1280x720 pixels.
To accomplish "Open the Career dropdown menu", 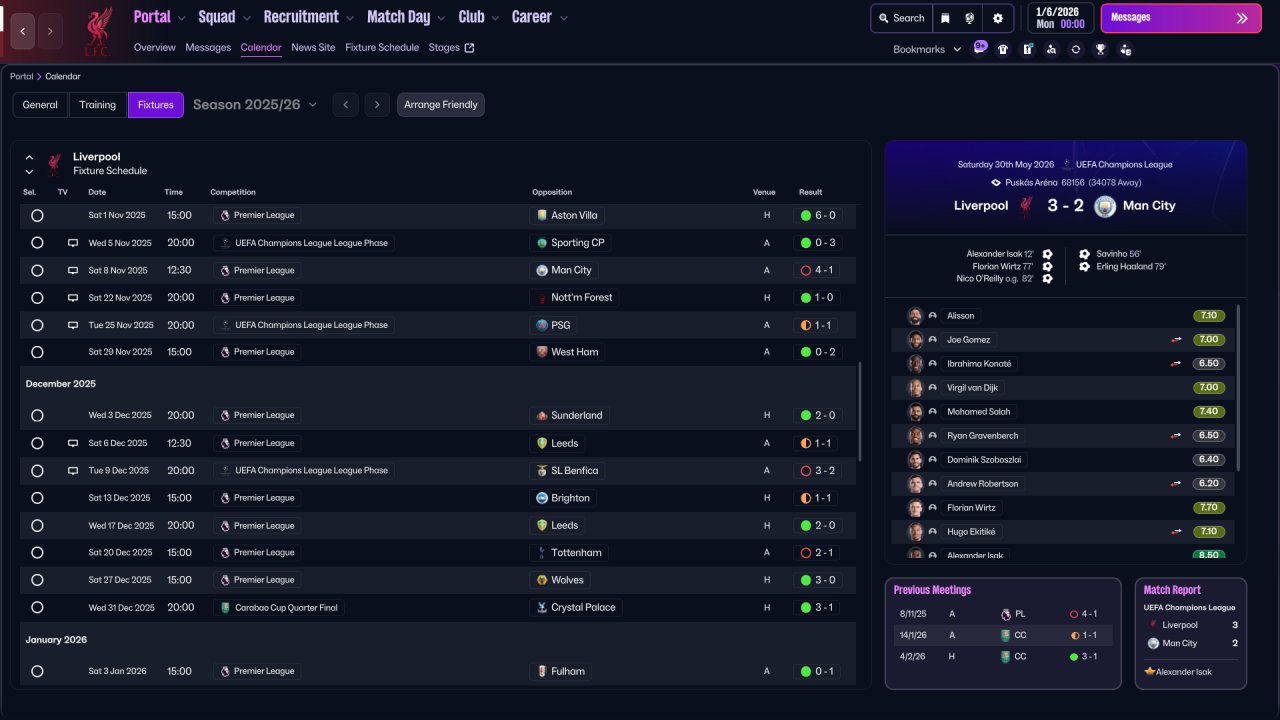I will [540, 17].
